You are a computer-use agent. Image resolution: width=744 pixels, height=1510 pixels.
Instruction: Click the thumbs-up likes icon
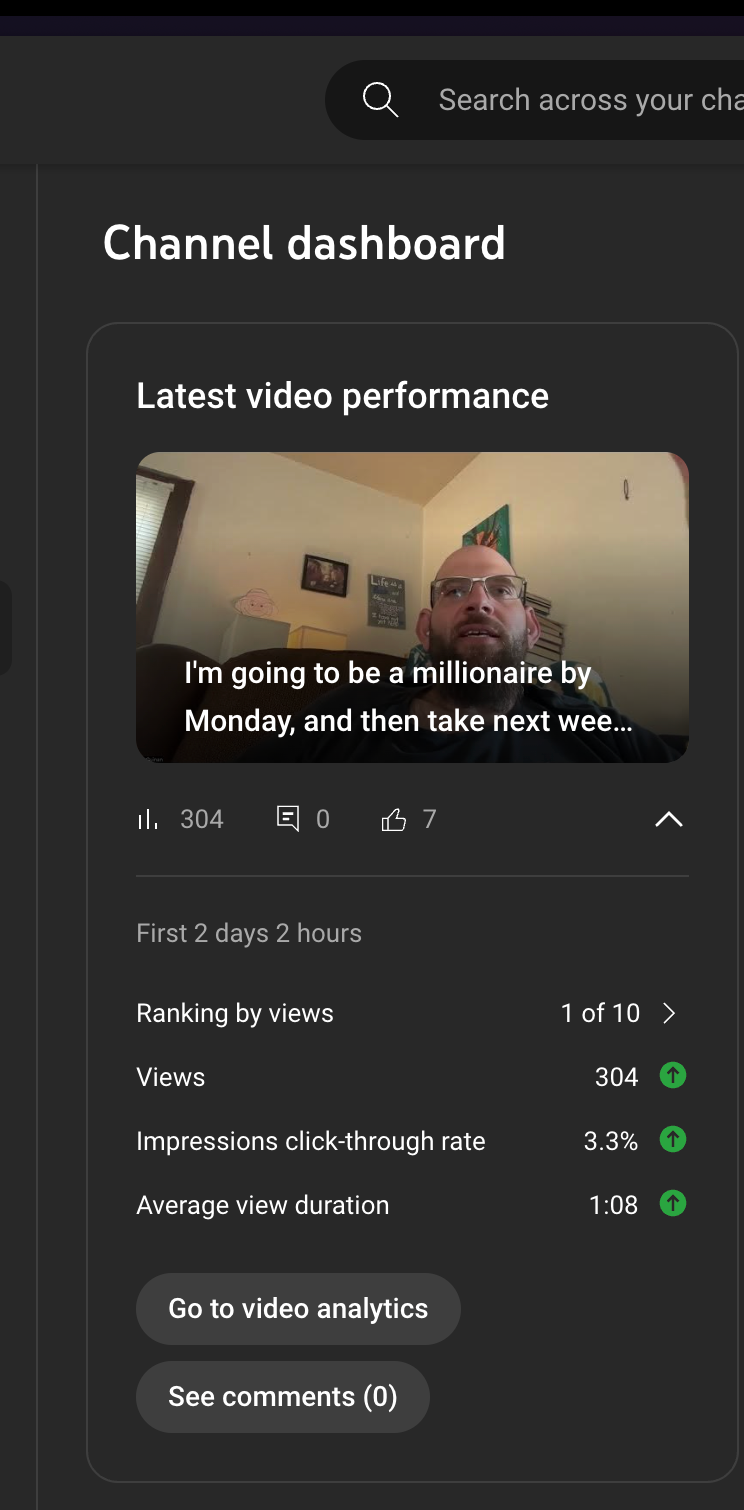point(394,821)
